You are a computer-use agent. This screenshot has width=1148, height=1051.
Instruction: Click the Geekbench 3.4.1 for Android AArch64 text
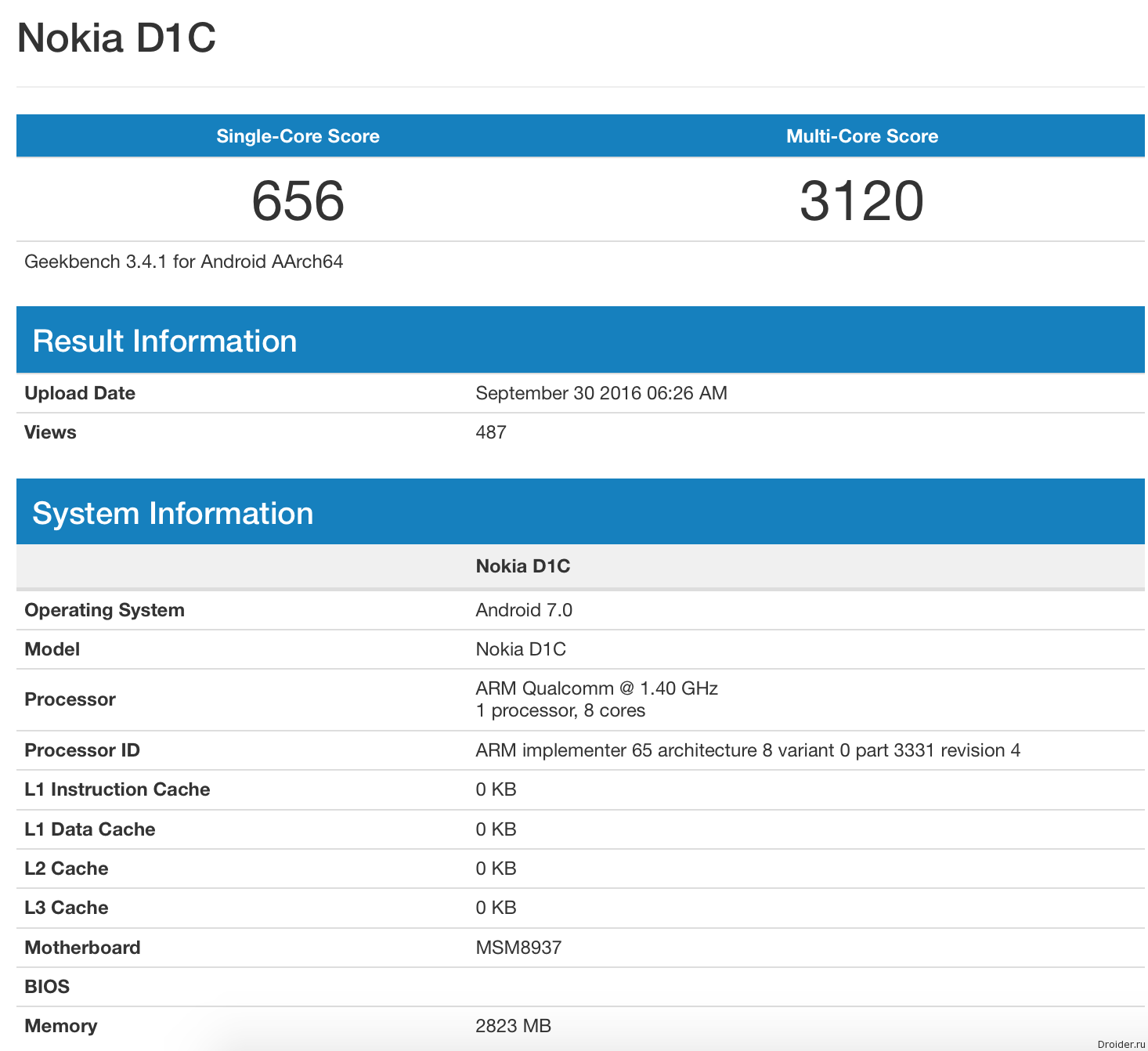(184, 262)
